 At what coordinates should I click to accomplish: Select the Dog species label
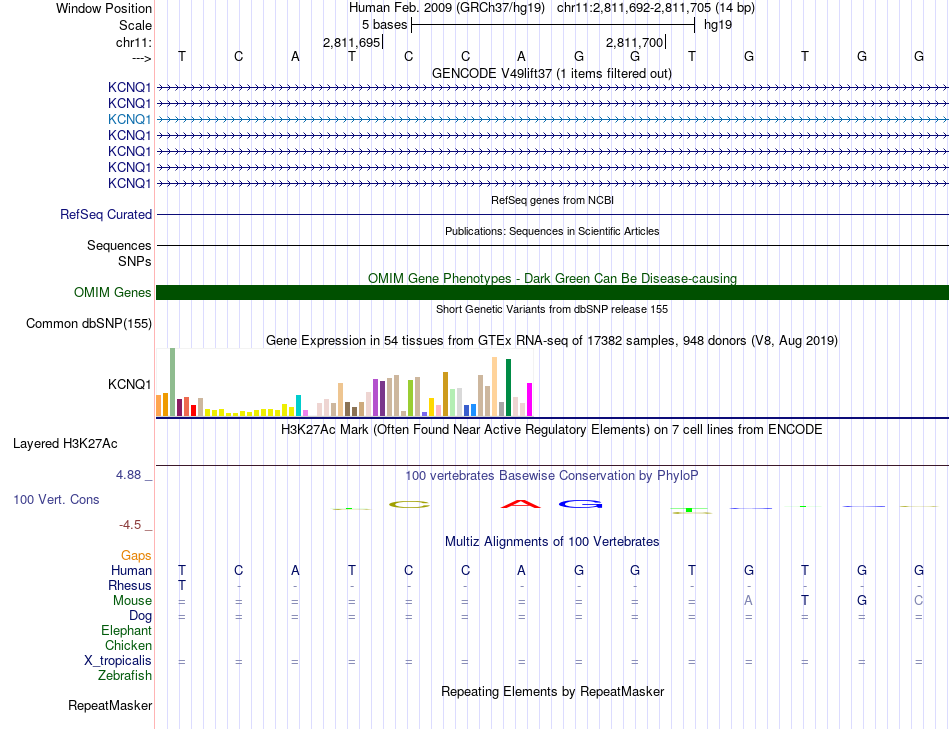coord(140,616)
